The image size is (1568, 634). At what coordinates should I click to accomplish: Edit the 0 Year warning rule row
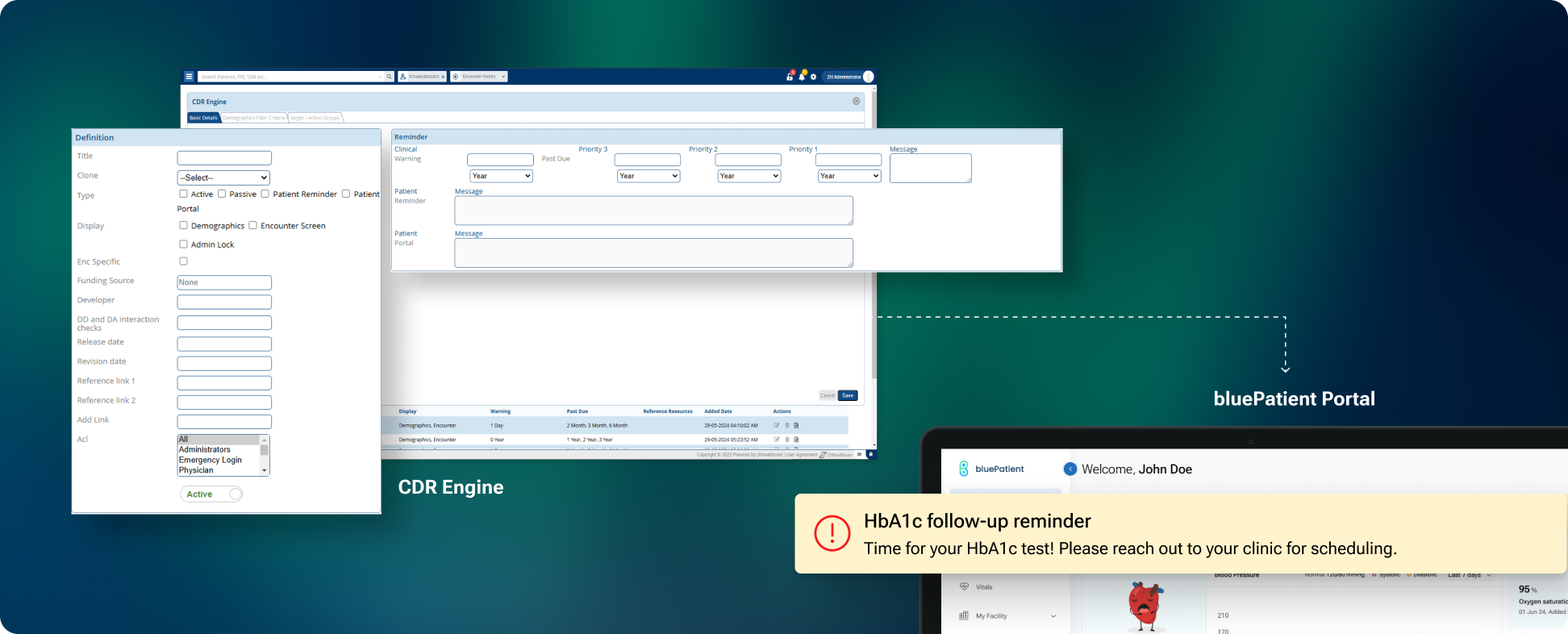(x=777, y=440)
